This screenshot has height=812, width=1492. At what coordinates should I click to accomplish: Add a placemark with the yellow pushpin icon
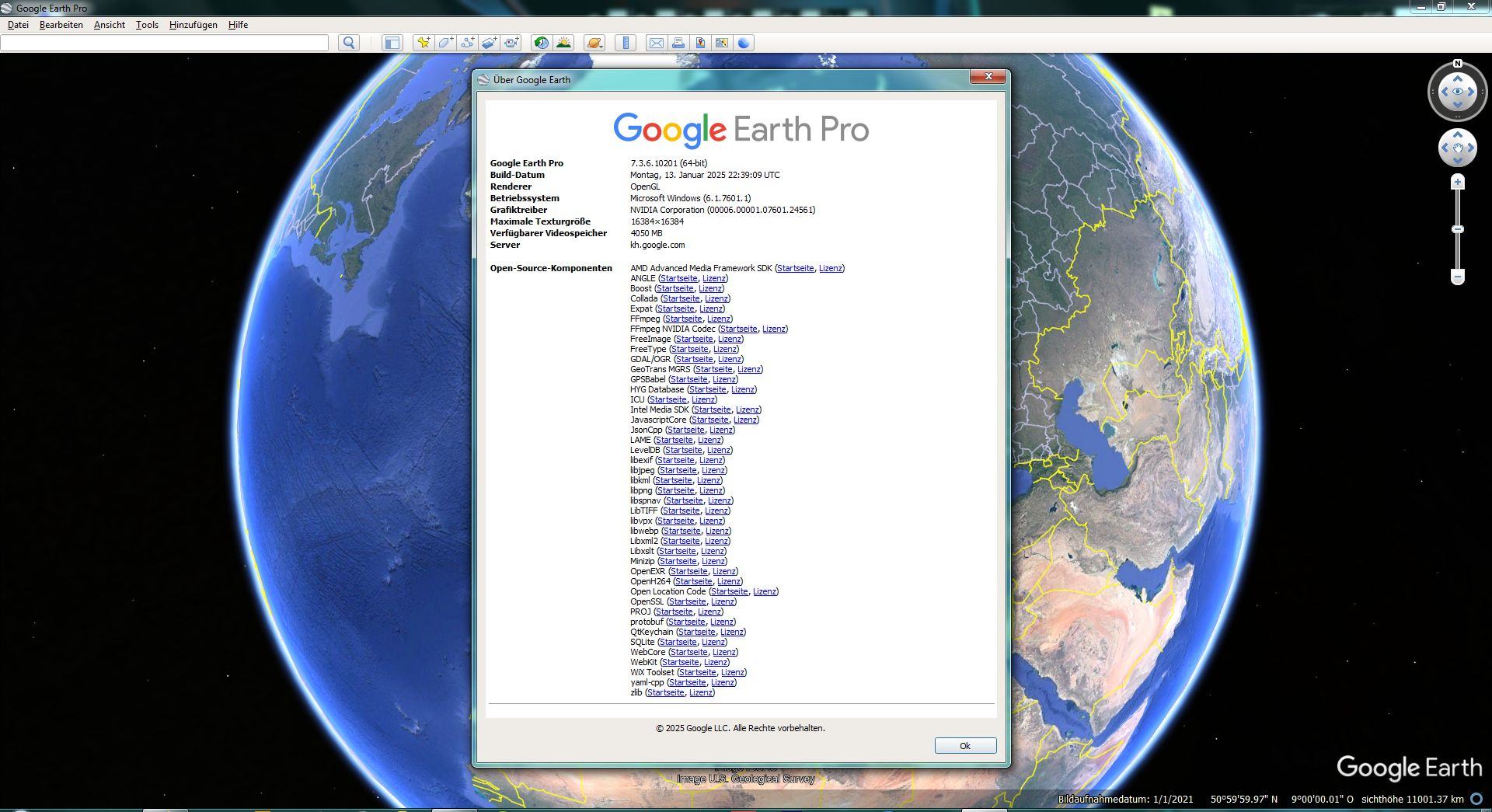pyautogui.click(x=424, y=43)
